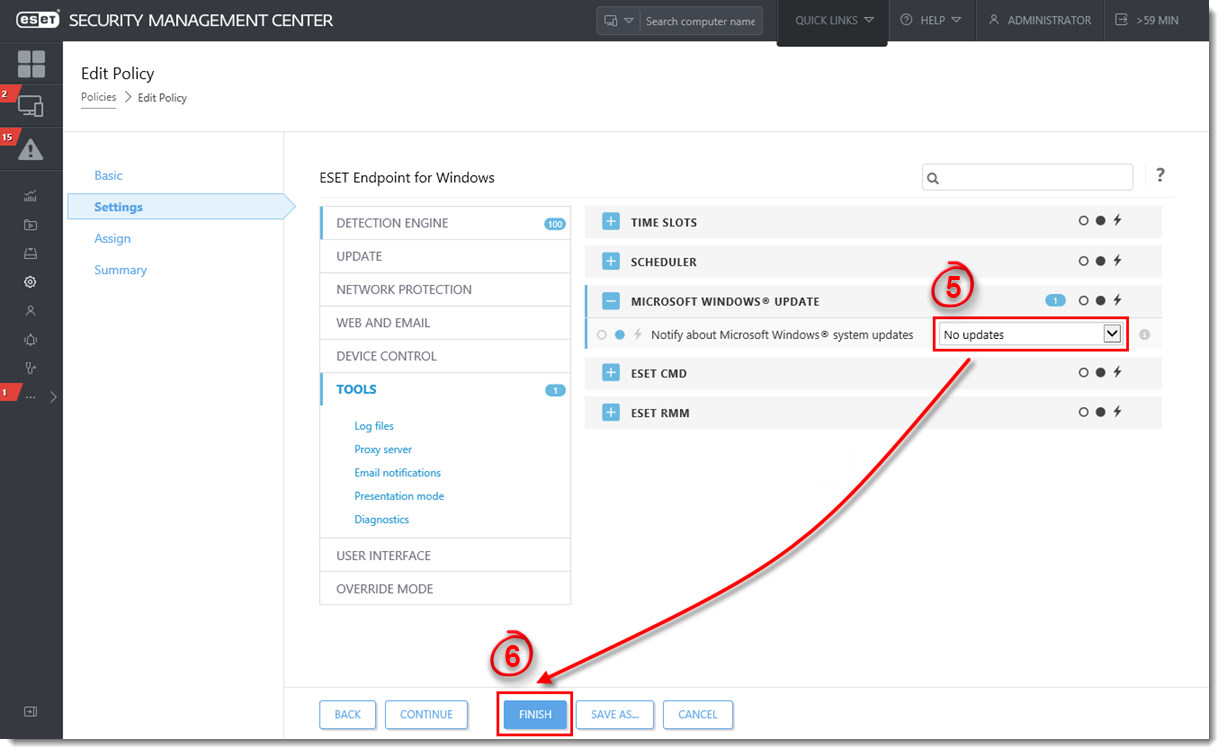This screenshot has width=1224, height=754.
Task: Select filled circle apply flag on Time Slots row
Action: click(1100, 221)
